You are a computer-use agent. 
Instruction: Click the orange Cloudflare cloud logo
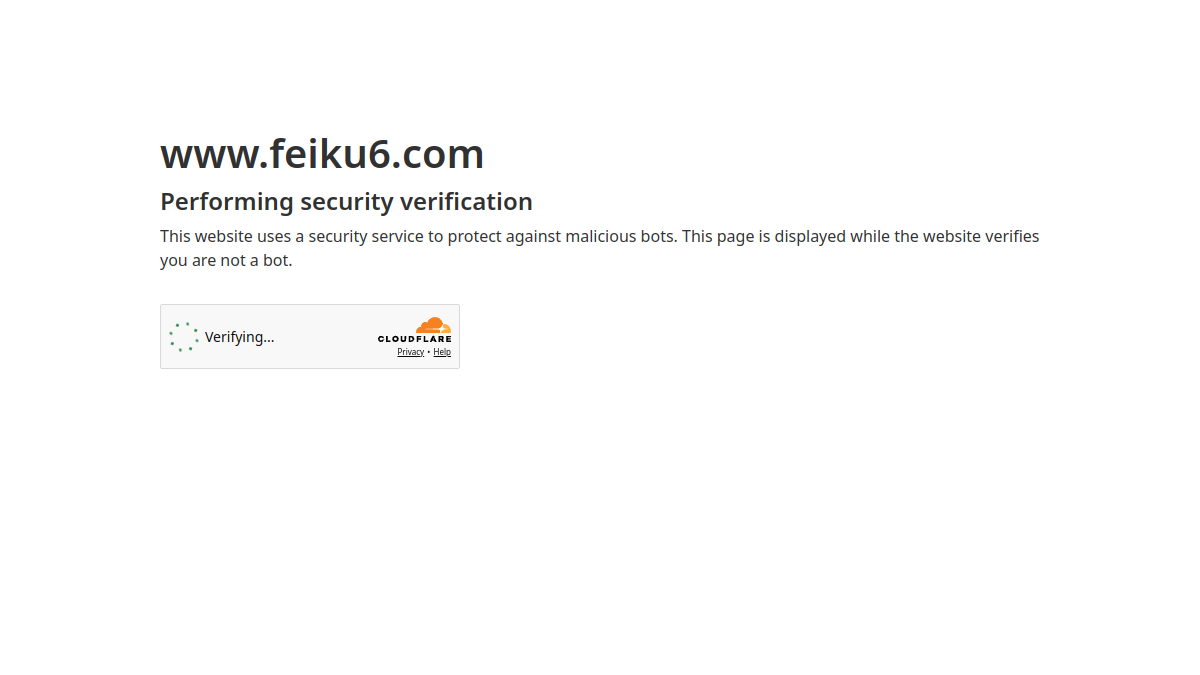click(x=434, y=325)
